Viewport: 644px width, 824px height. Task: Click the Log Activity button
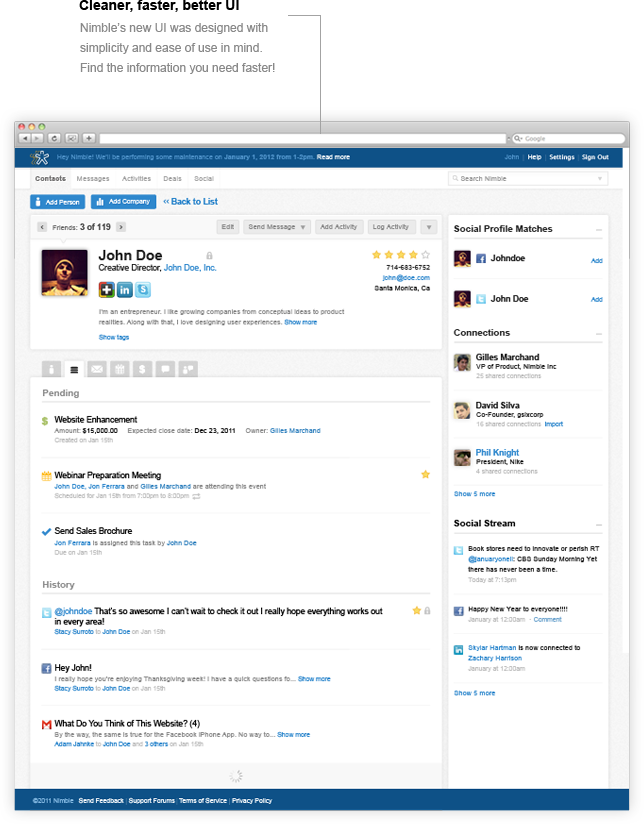[391, 227]
